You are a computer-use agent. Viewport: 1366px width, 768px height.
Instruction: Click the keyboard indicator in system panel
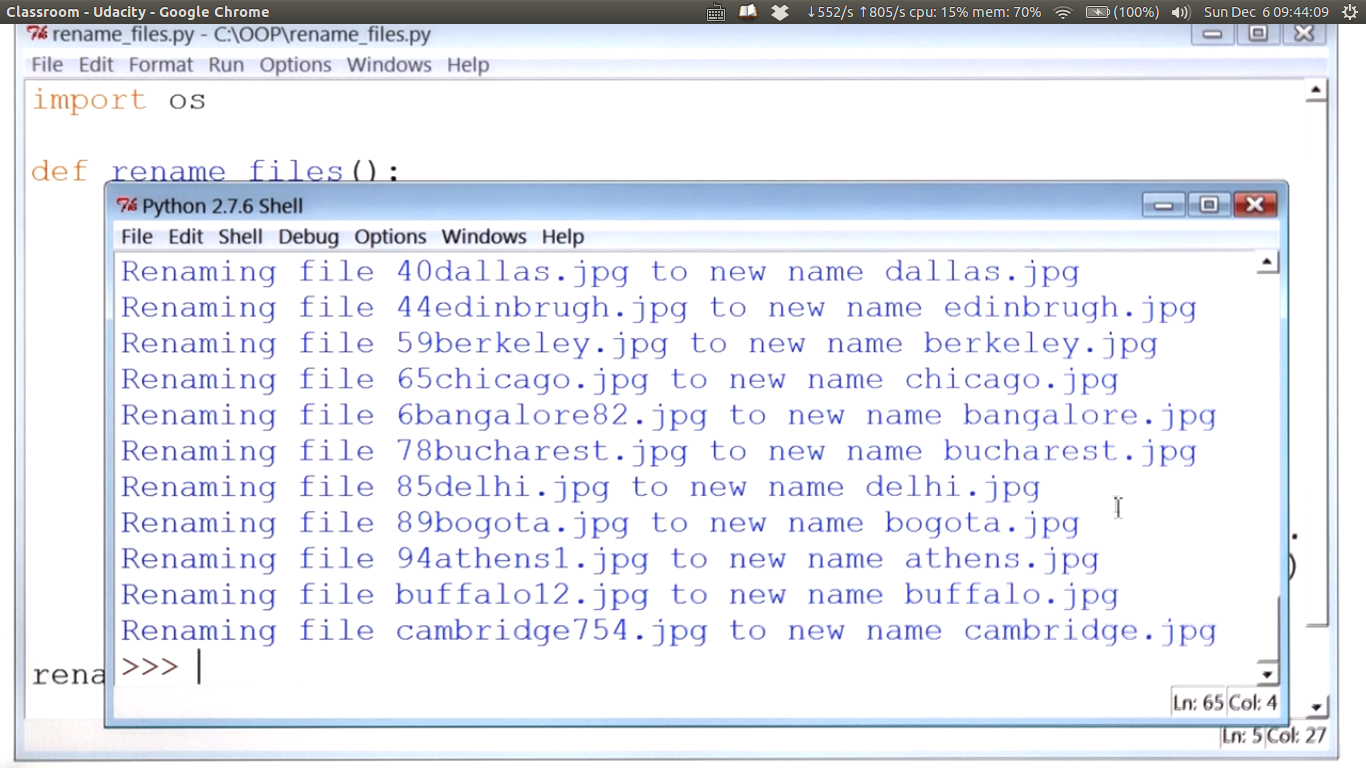click(x=716, y=12)
